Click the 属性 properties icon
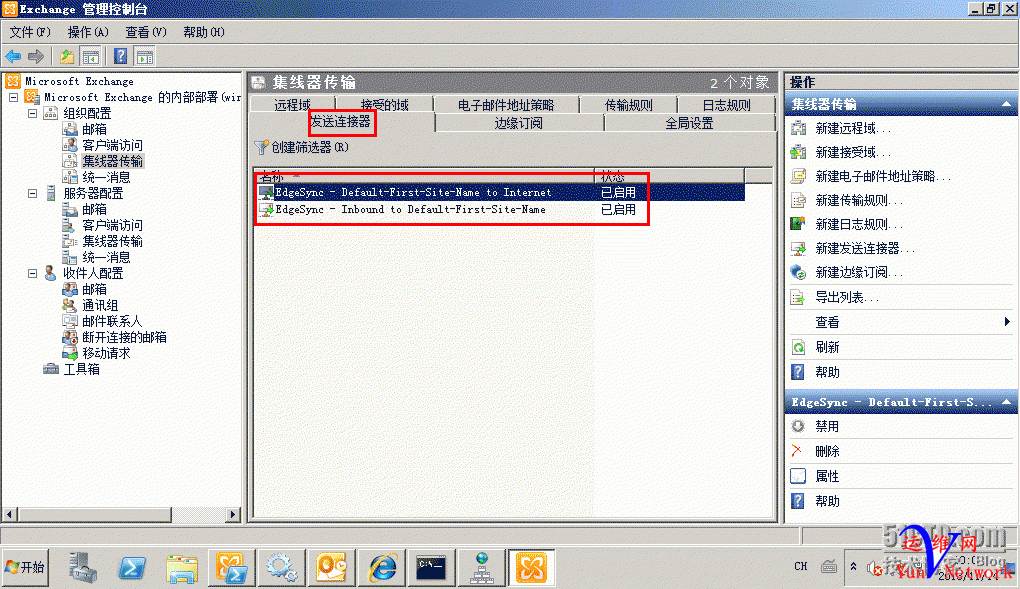This screenshot has height=589, width=1020. pos(798,476)
